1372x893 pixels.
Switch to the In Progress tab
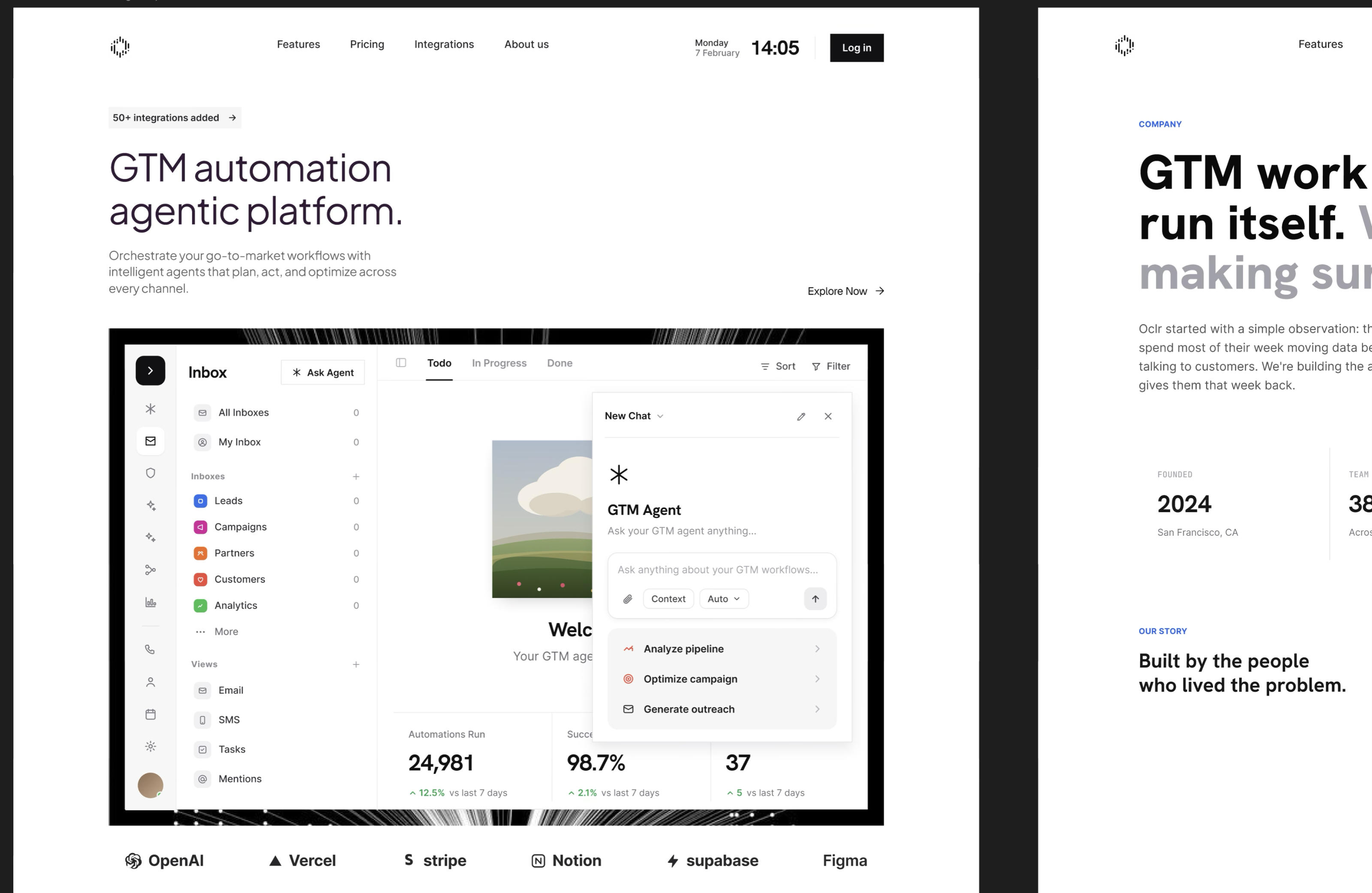499,363
